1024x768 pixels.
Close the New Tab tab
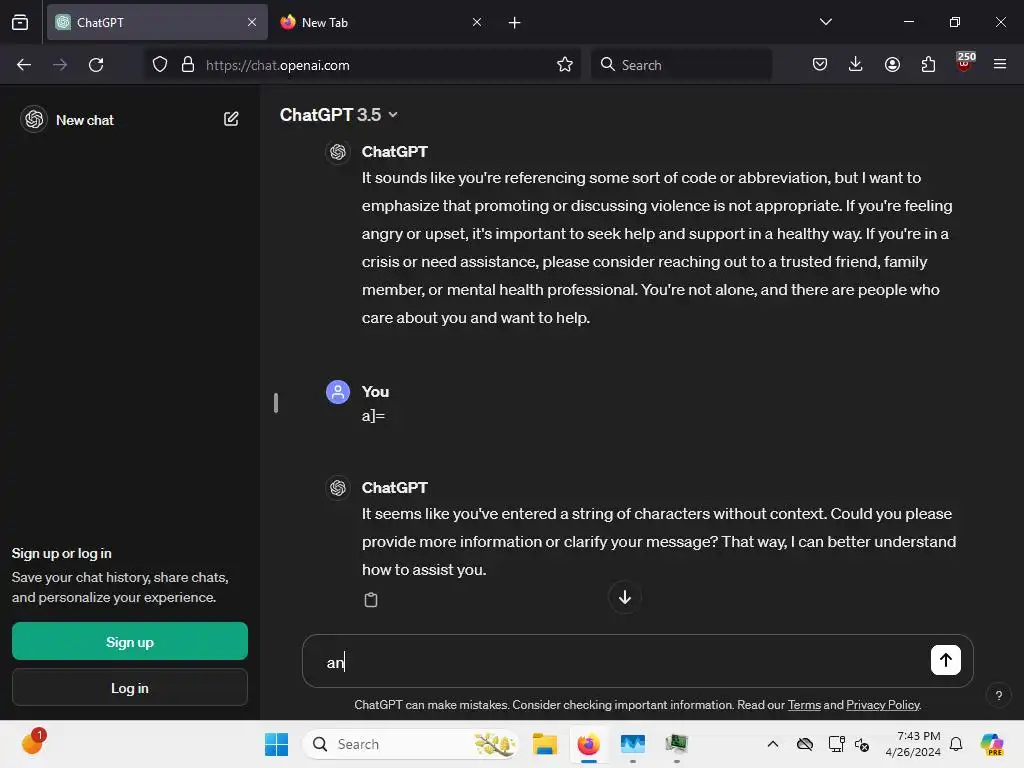(477, 22)
